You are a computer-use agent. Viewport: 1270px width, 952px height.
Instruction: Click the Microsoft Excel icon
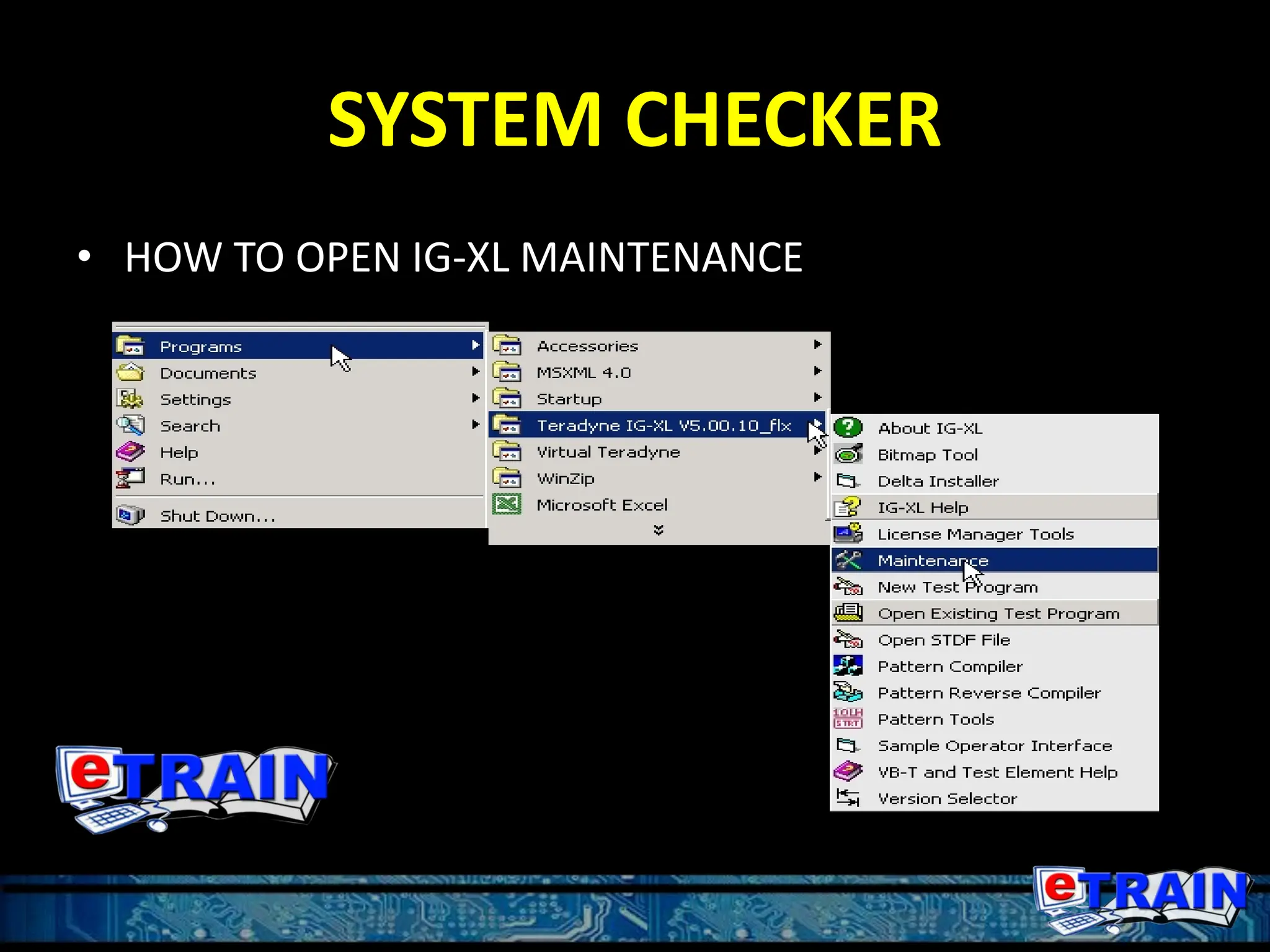coord(507,505)
